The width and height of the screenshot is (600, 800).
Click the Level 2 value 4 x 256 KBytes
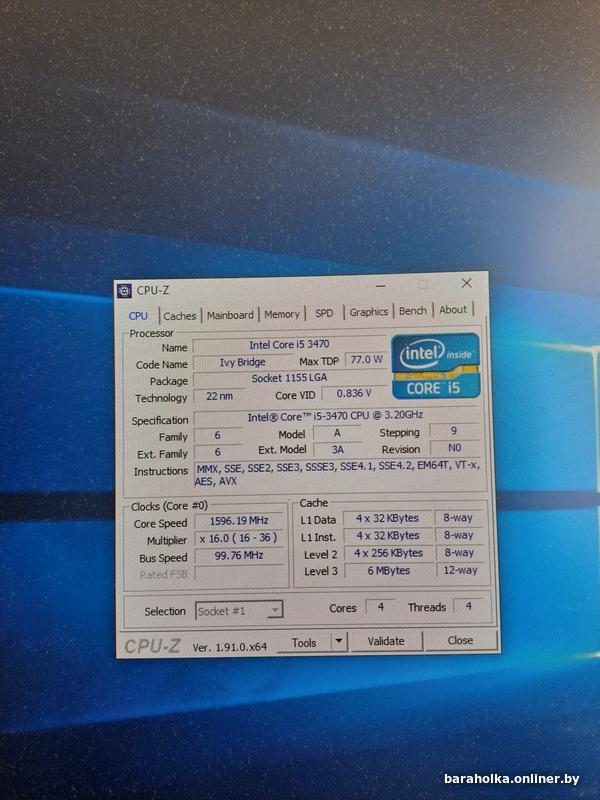388,553
